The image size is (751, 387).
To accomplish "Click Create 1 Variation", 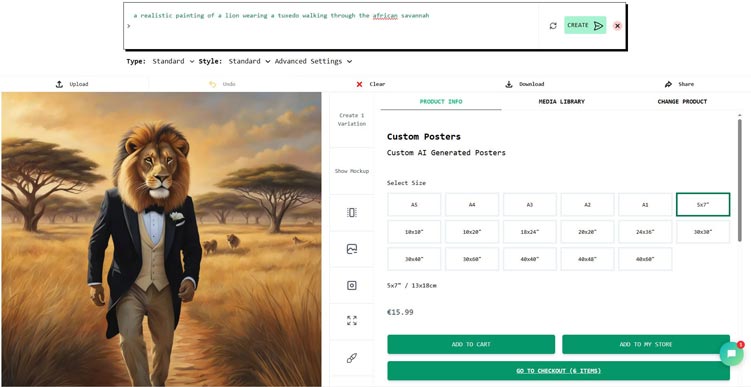I will pyautogui.click(x=352, y=120).
